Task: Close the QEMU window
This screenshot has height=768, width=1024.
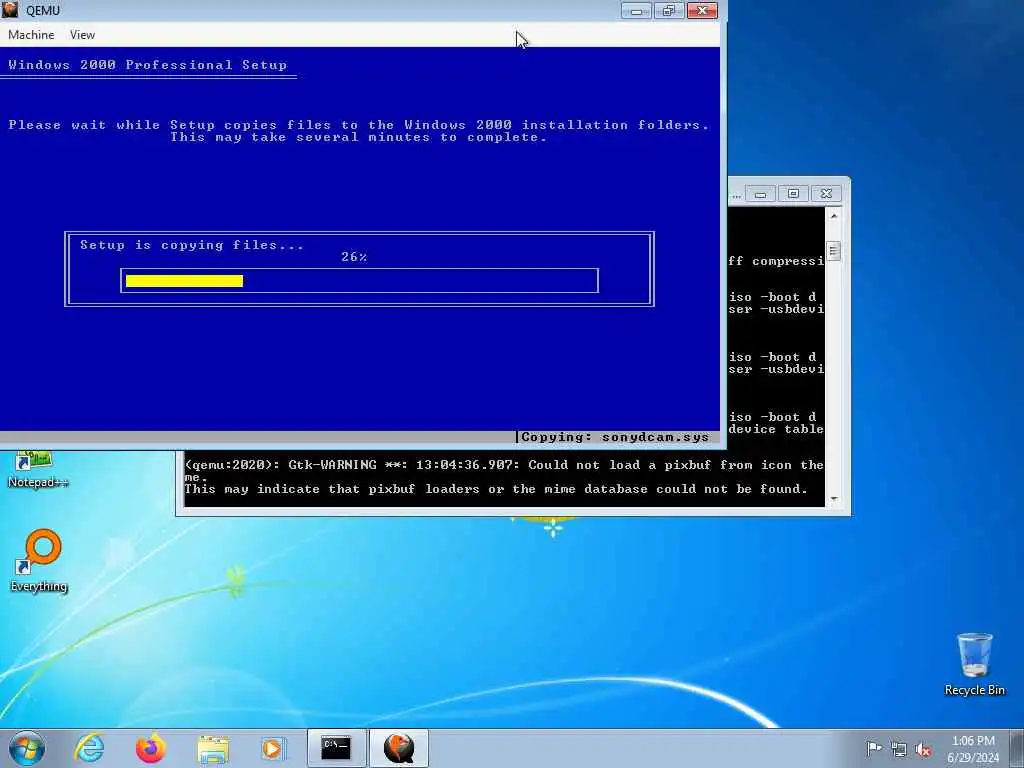Action: 702,10
